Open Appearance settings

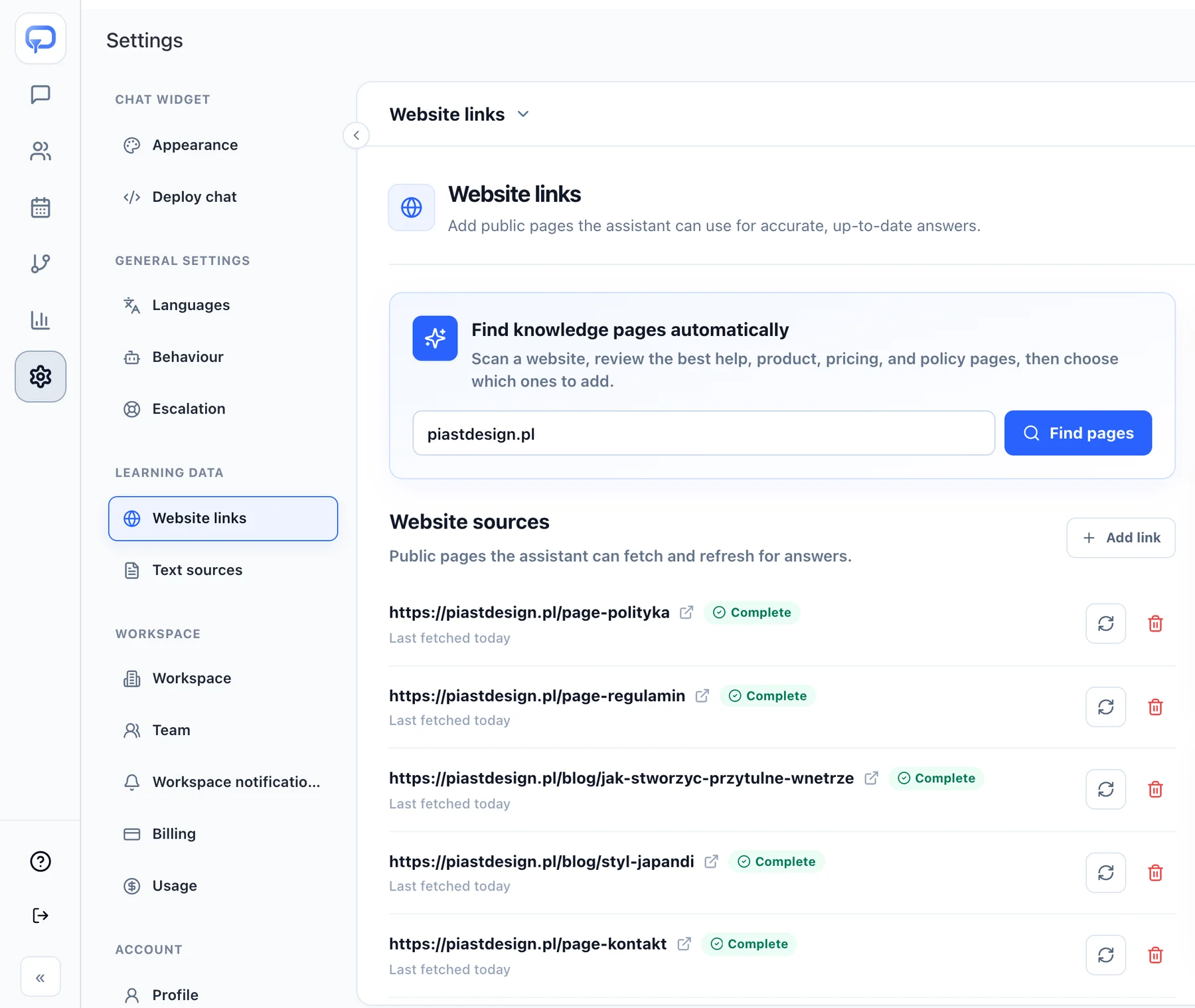pos(223,145)
